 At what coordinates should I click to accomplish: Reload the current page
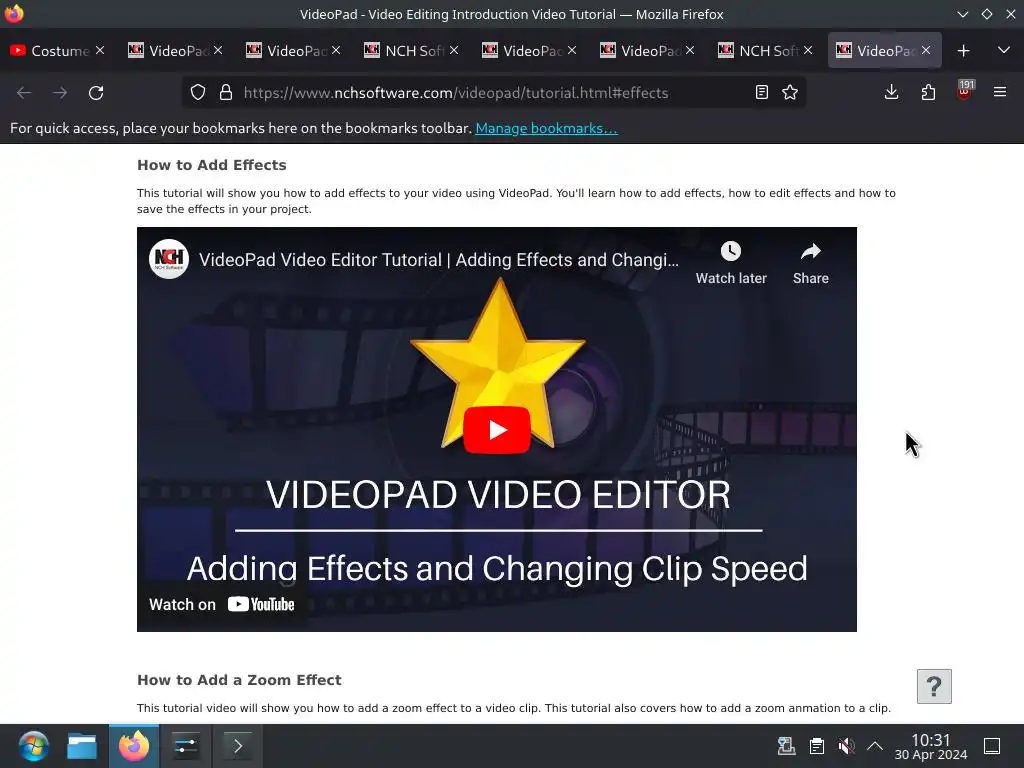pos(96,93)
